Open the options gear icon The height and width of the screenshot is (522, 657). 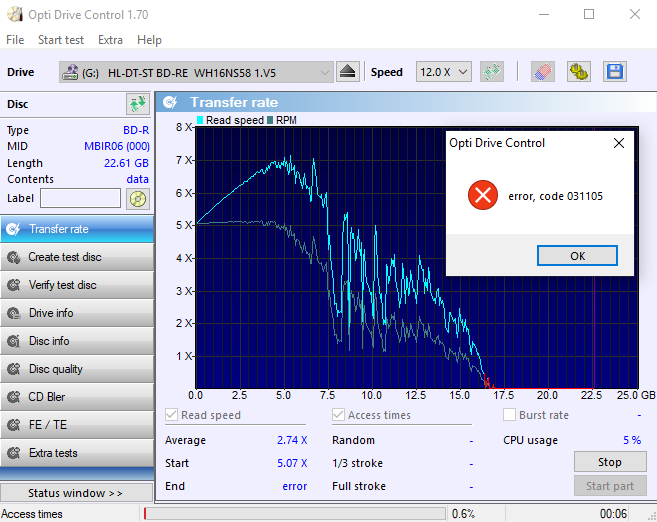coord(579,72)
